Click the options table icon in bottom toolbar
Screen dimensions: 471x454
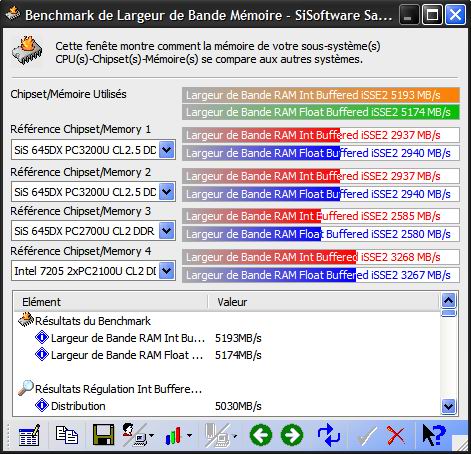coord(29,435)
